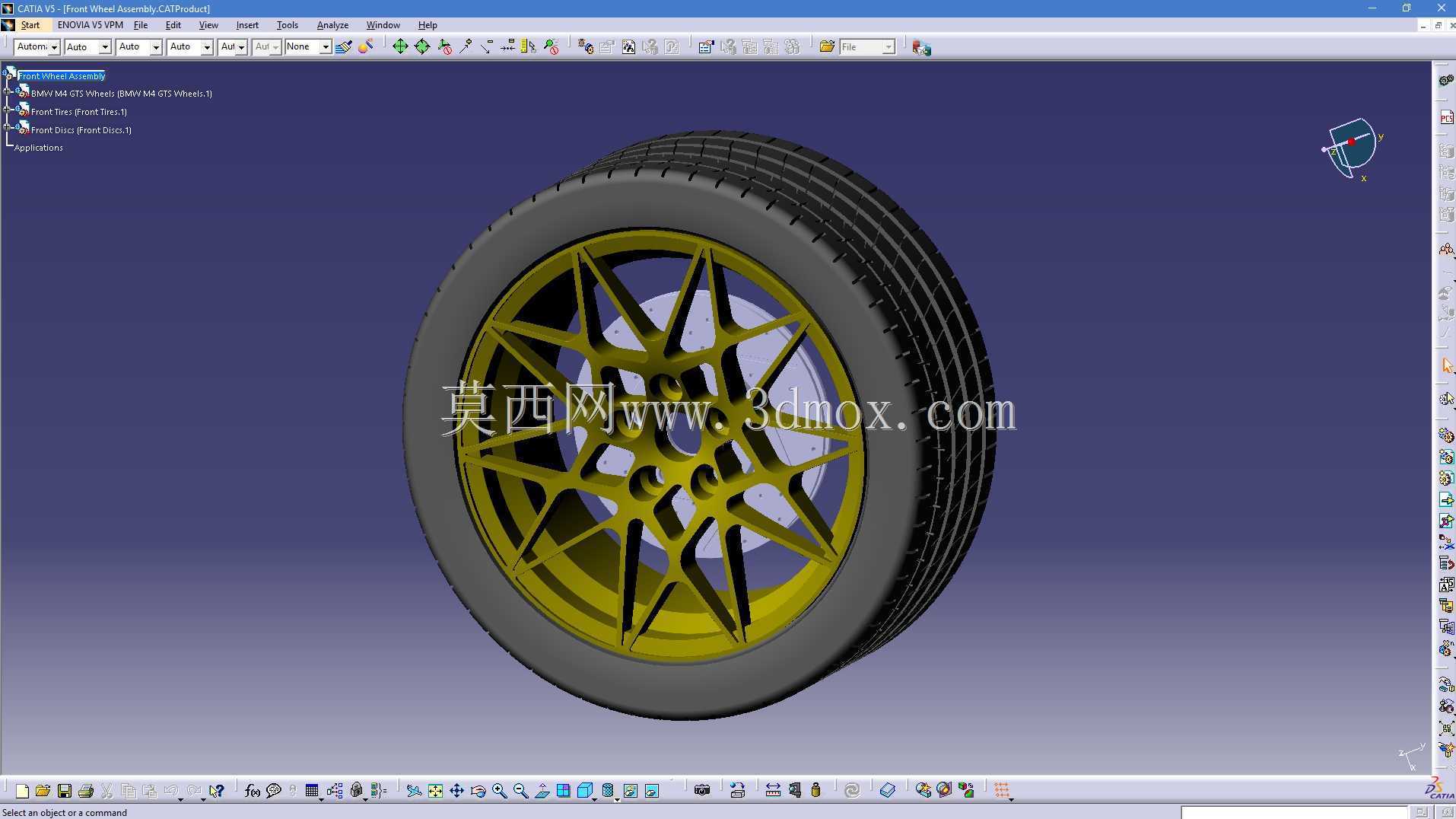Click the Snap icon beside Manipulation

[x=422, y=47]
